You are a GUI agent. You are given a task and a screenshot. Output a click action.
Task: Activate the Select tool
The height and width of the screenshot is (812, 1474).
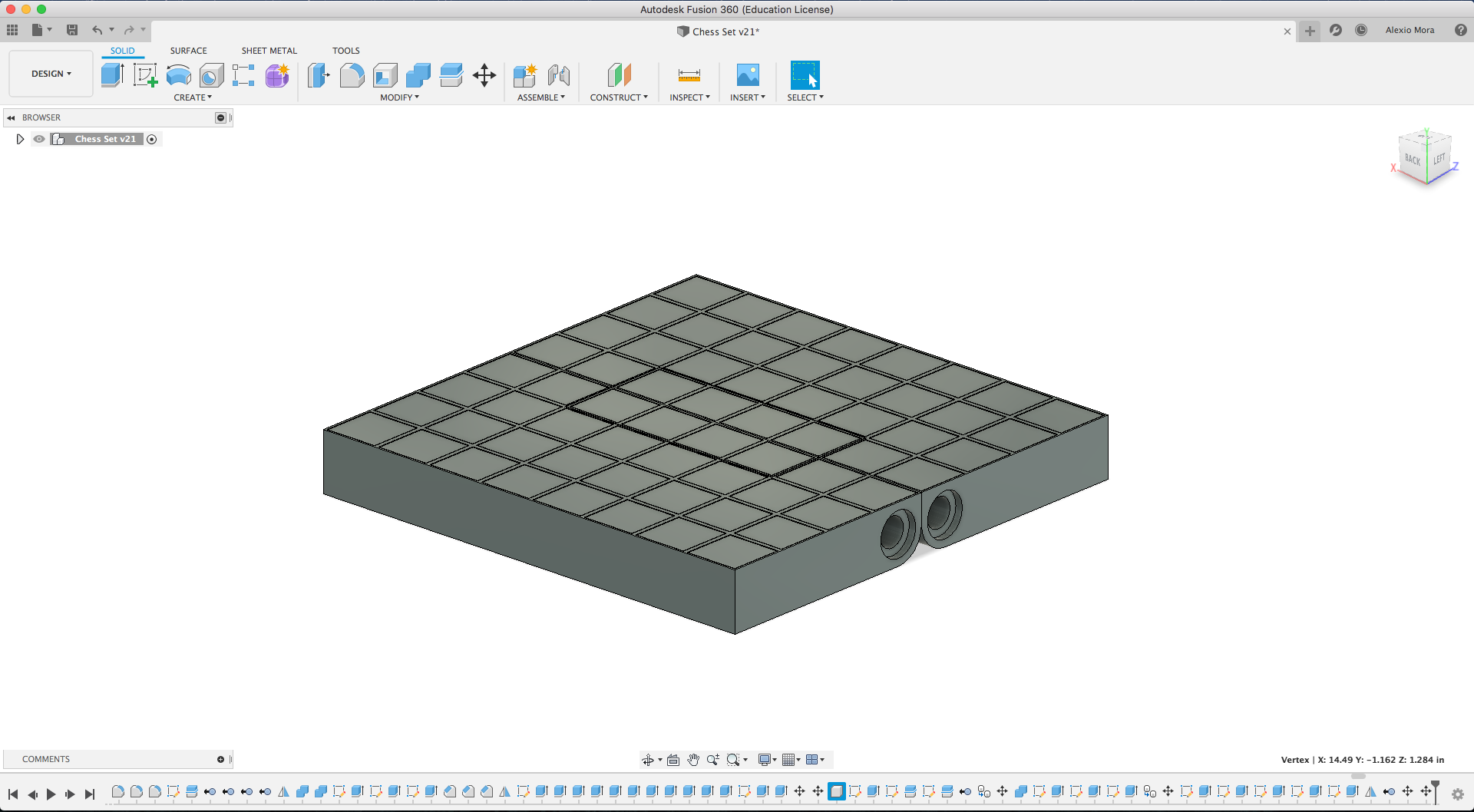click(x=805, y=74)
